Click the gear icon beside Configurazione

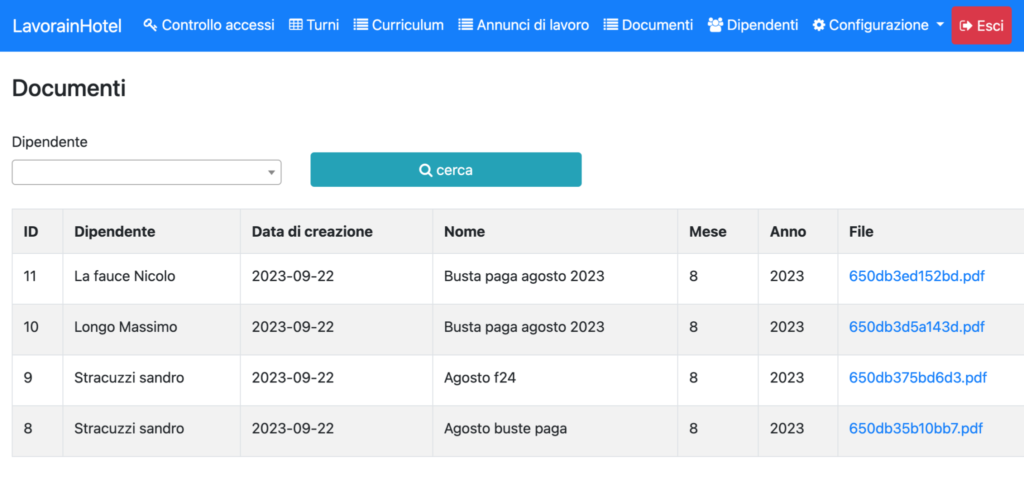coord(819,25)
